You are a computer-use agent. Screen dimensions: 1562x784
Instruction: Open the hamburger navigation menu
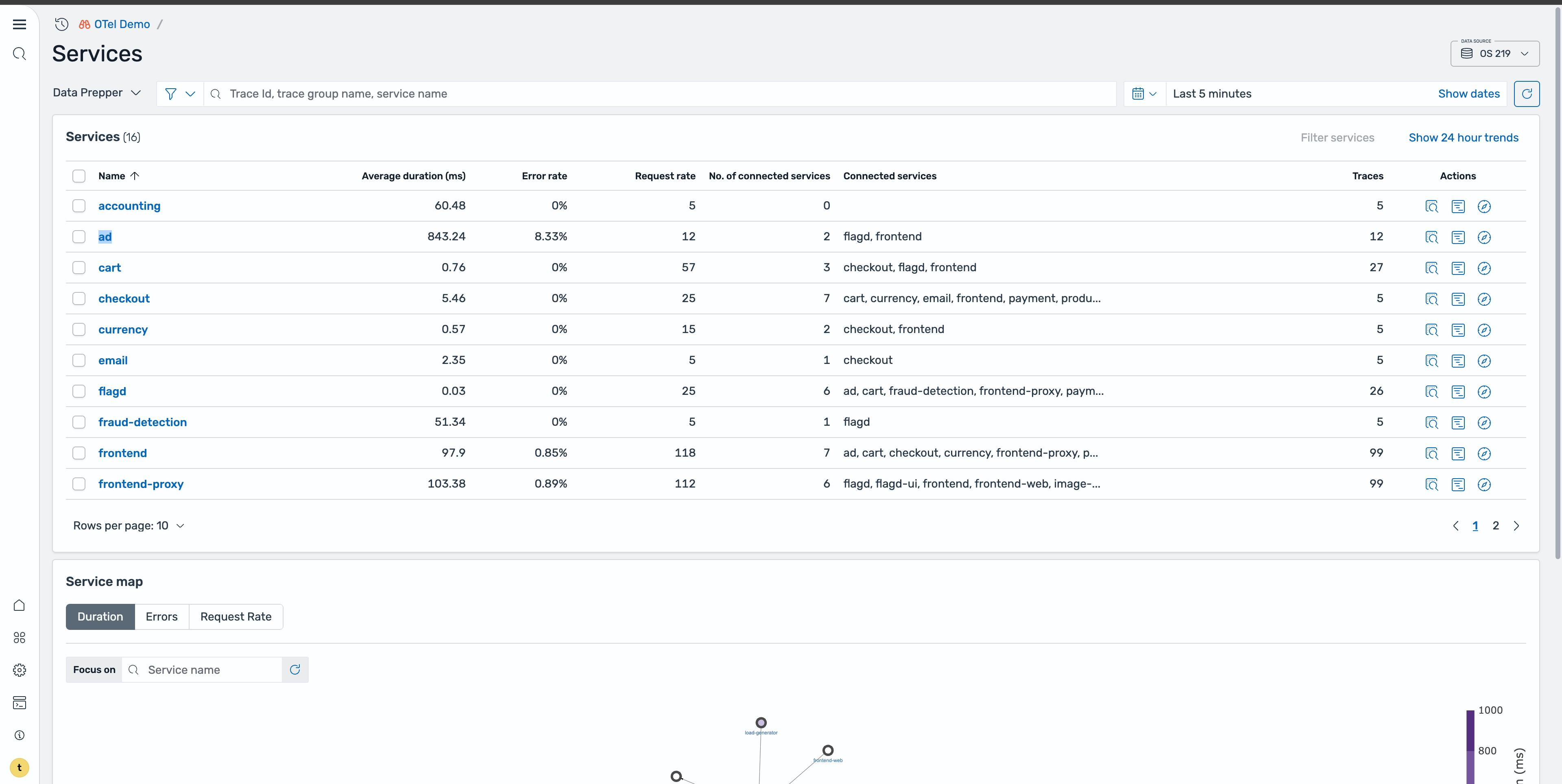coord(20,24)
